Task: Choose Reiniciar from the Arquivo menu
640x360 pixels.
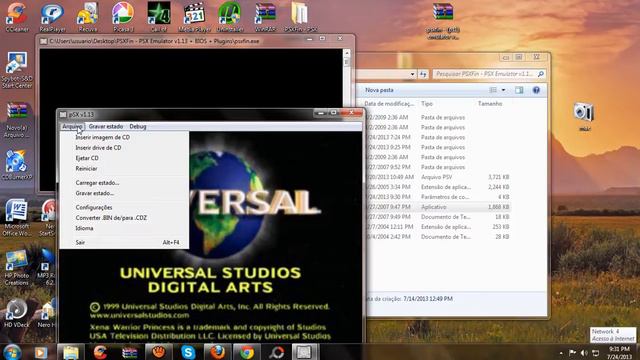Action: (x=124, y=169)
